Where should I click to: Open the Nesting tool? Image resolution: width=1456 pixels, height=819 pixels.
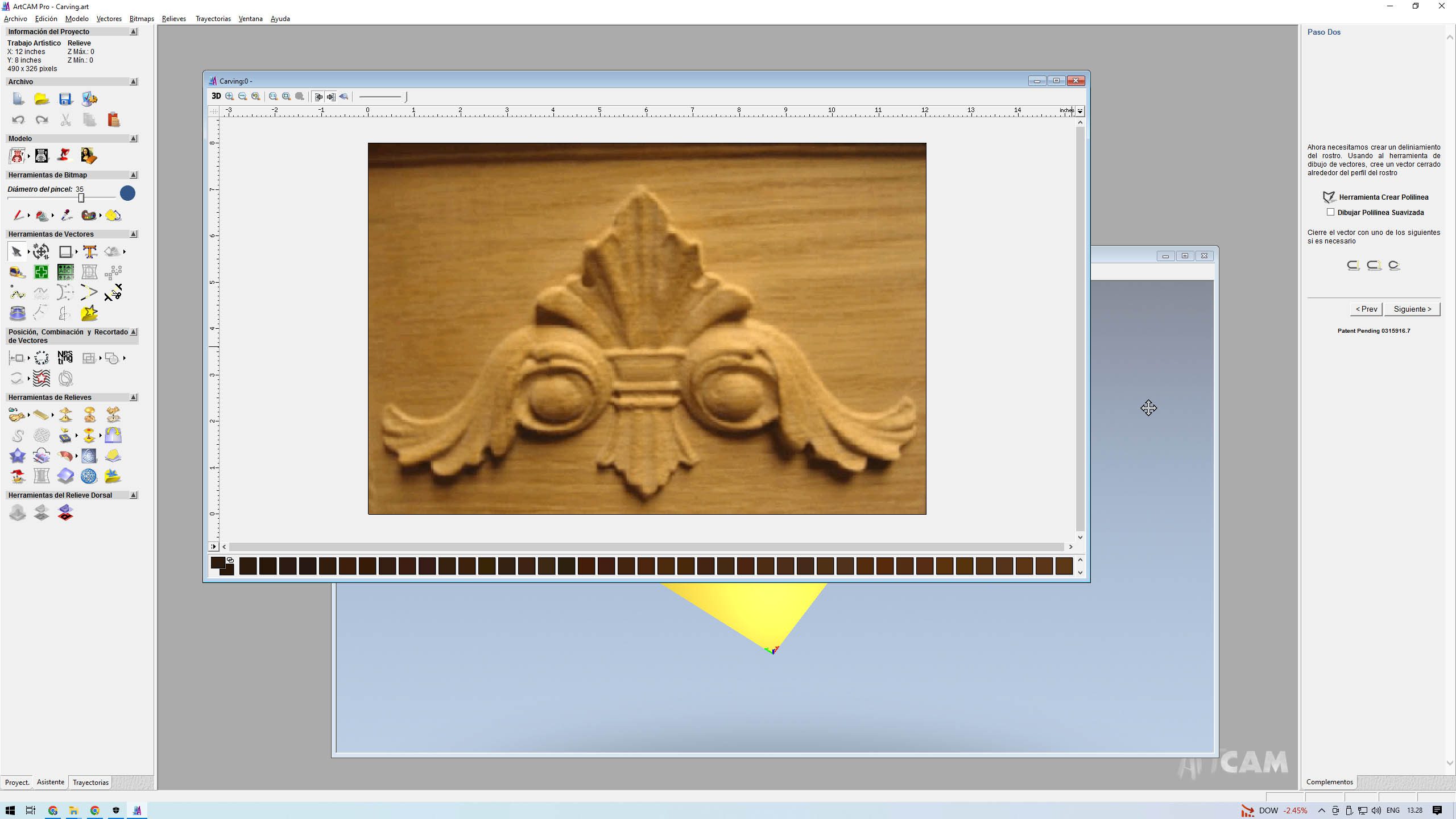coord(65,357)
